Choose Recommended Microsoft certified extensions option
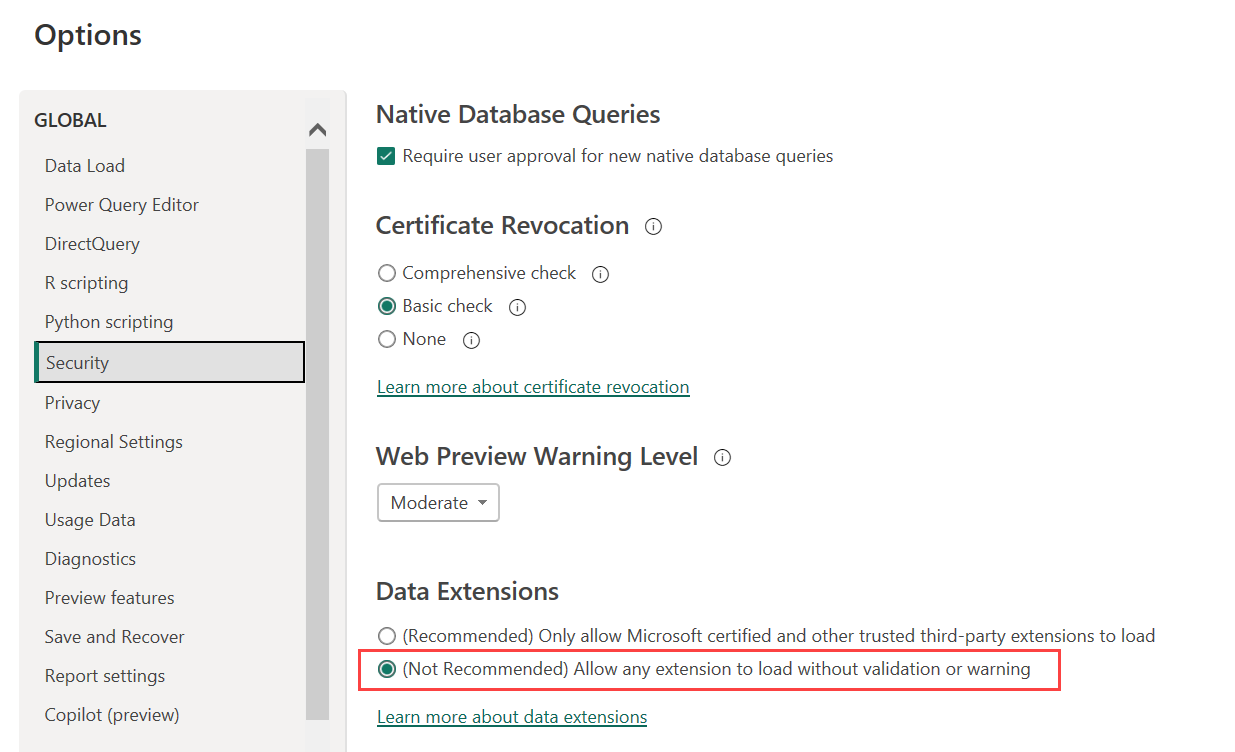The height and width of the screenshot is (752, 1235). (387, 636)
